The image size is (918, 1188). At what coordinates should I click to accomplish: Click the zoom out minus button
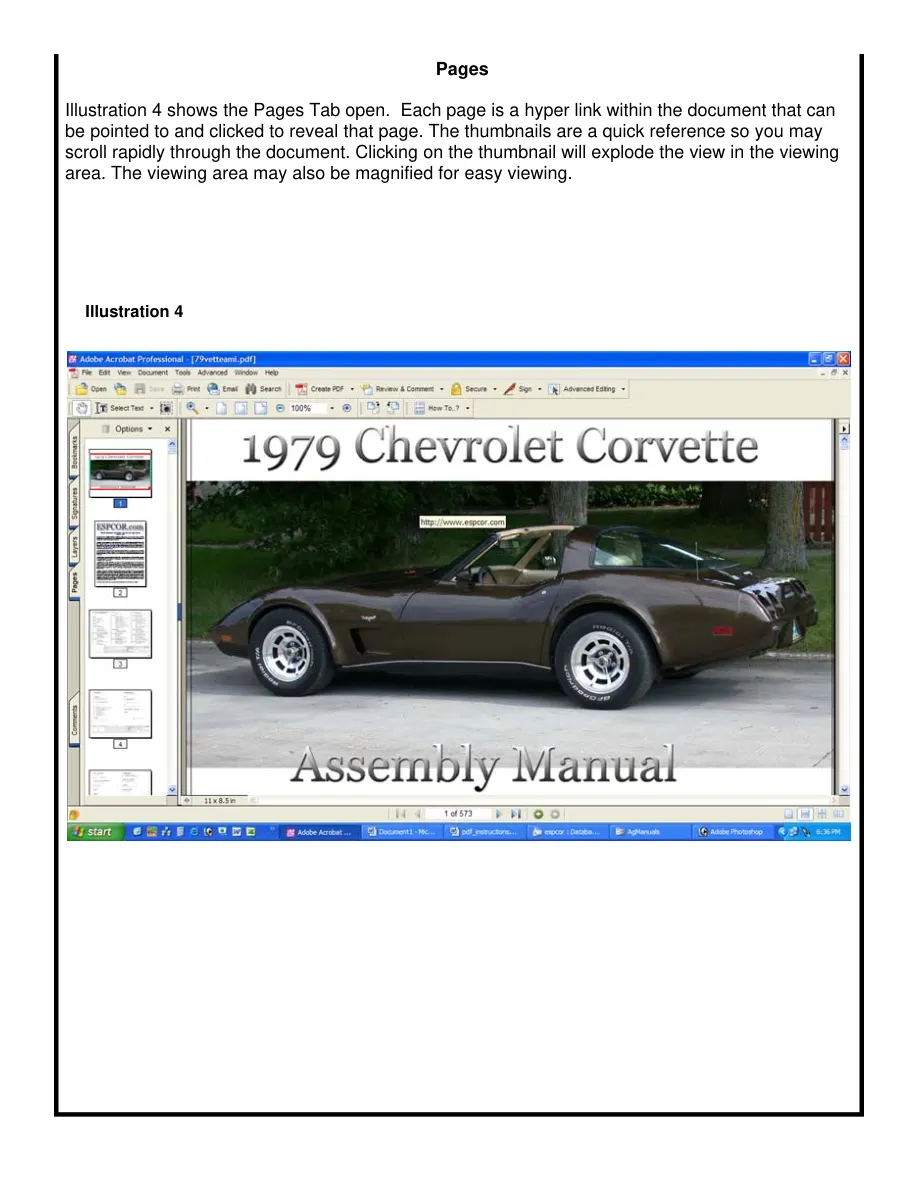(x=280, y=408)
